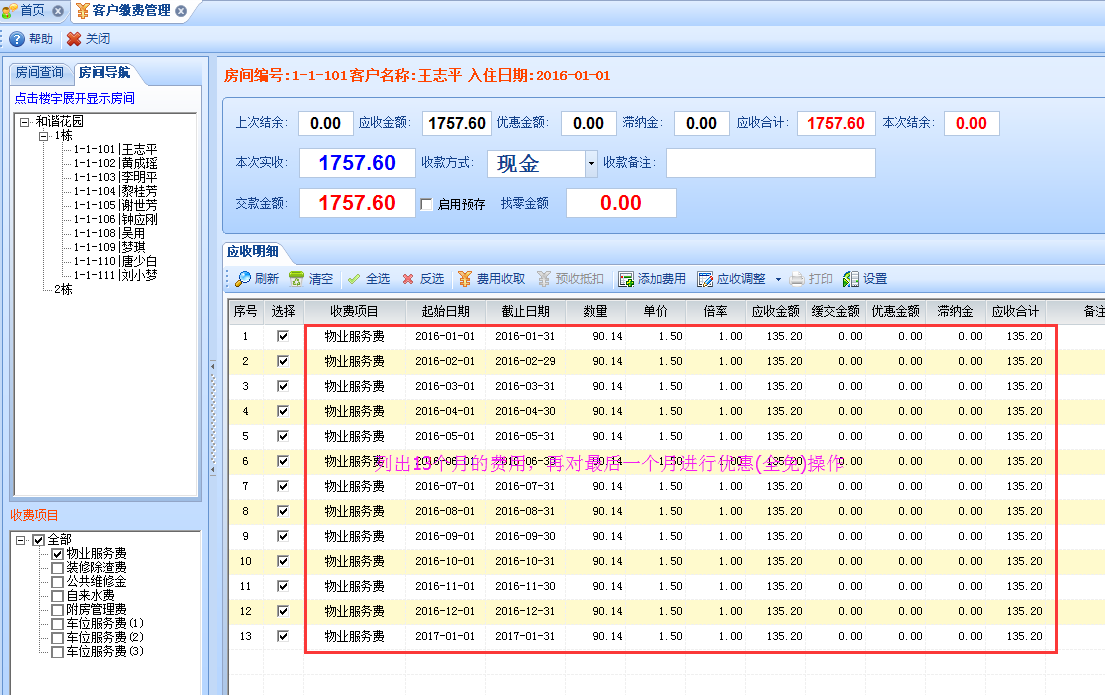The image size is (1105, 695).
Task: Click the 预收抵扣 icon
Action: pos(543,279)
